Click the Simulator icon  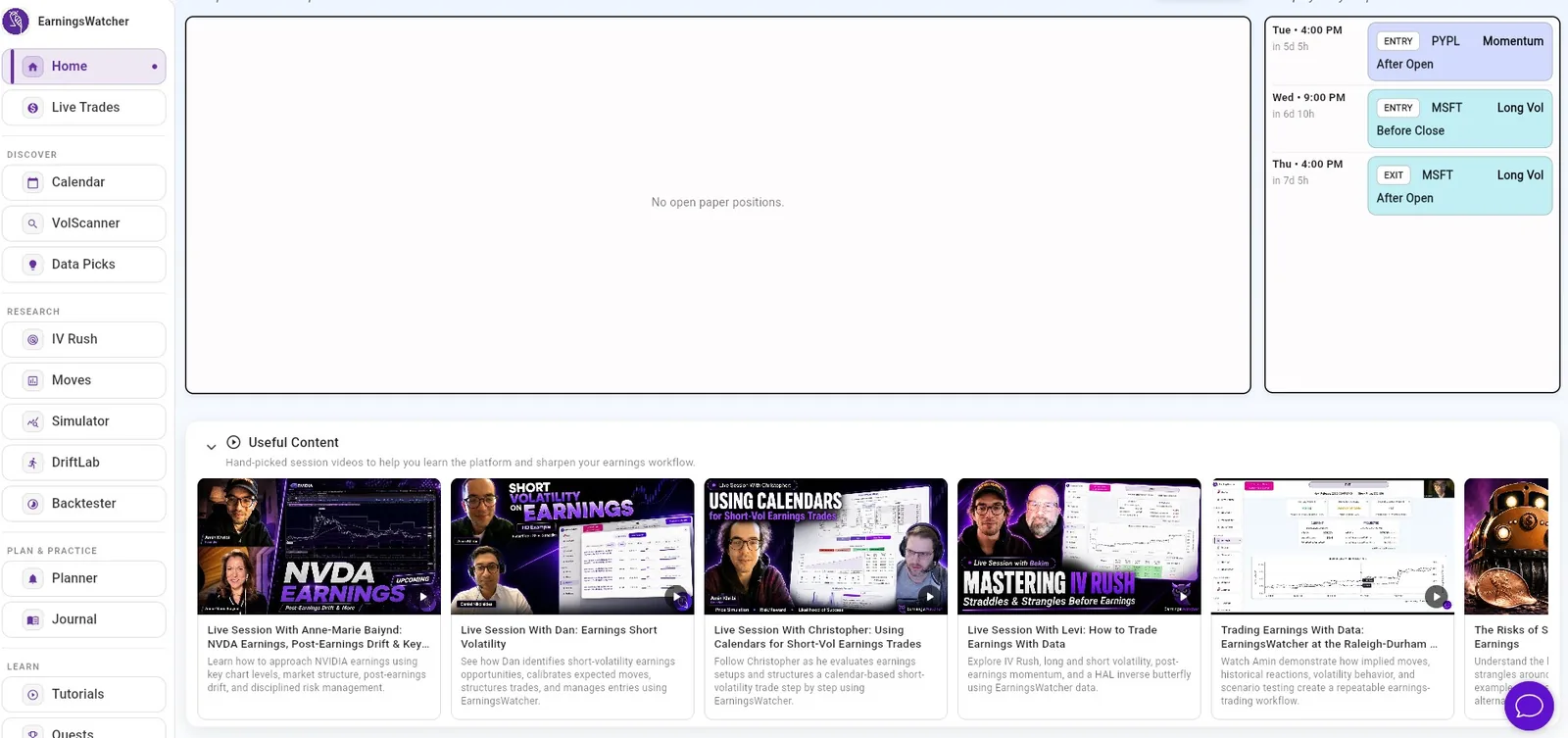(33, 421)
